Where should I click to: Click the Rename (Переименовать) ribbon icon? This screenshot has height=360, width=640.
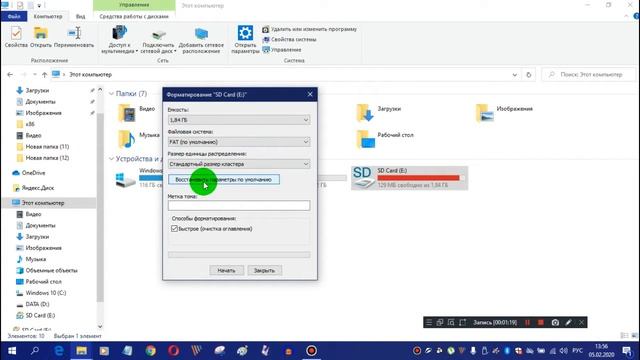click(x=74, y=37)
